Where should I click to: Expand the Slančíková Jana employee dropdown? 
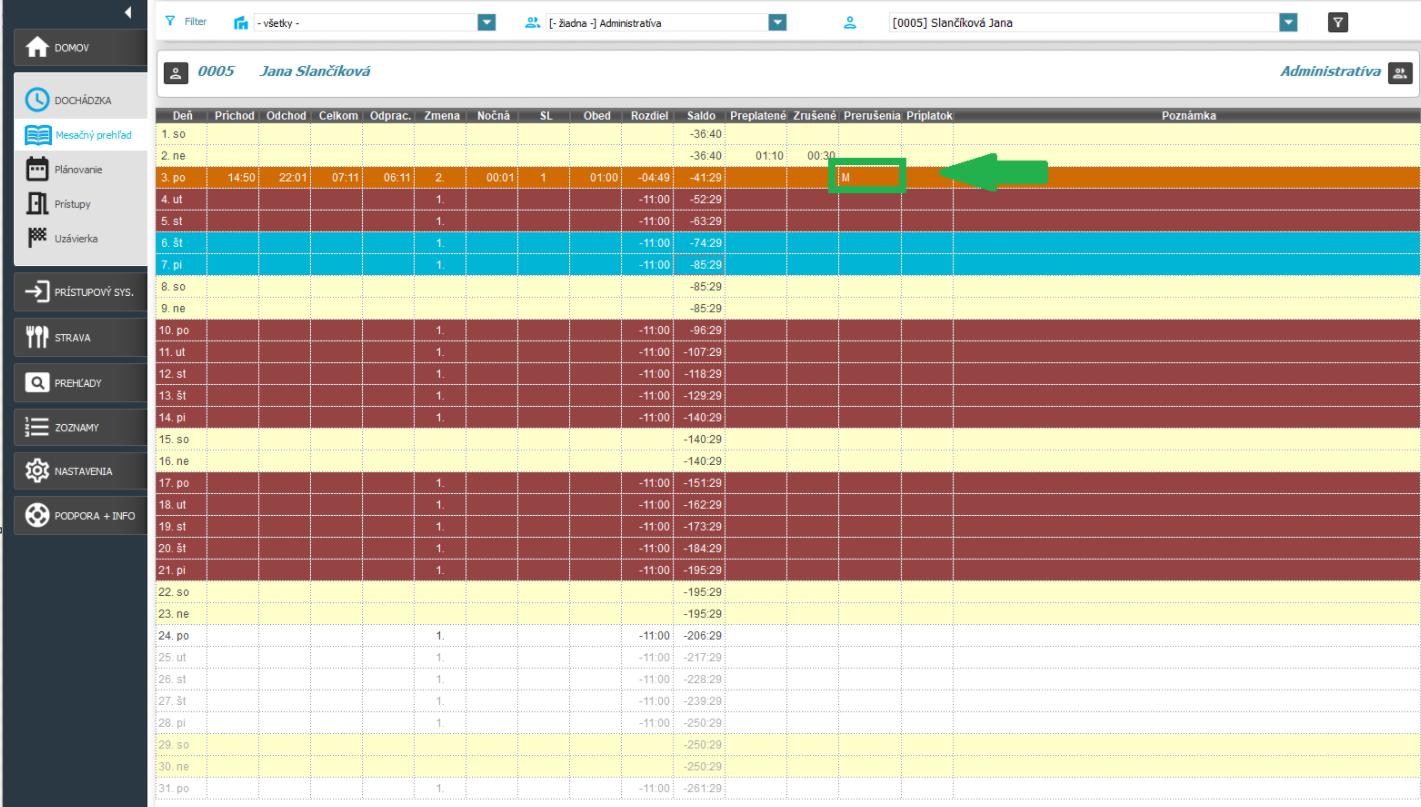[1289, 22]
